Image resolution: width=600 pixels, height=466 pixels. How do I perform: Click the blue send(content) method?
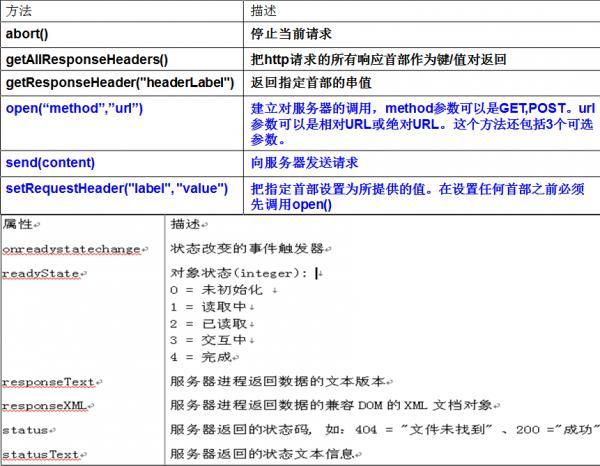(50, 162)
